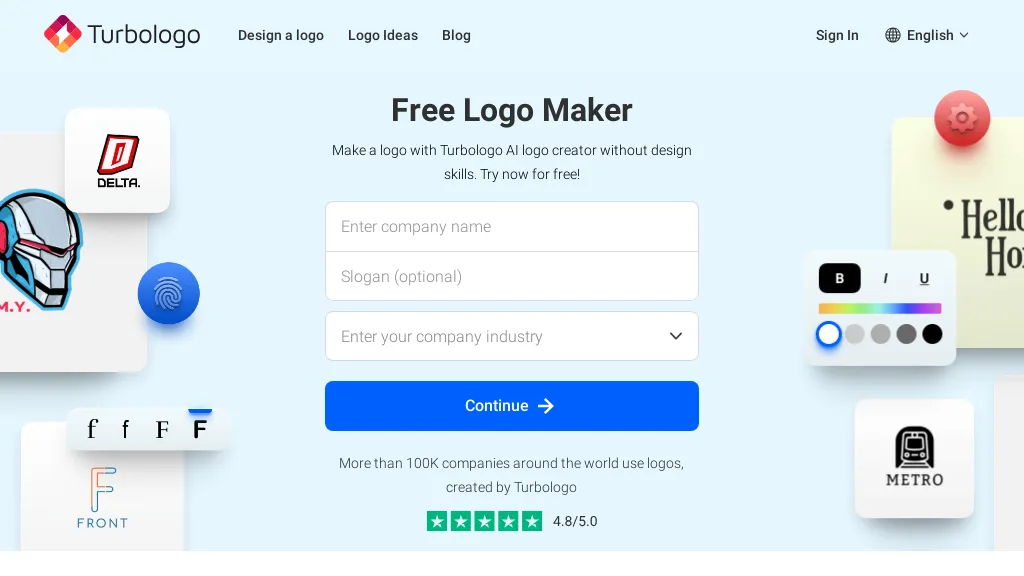Focus the company name input field

(x=512, y=227)
